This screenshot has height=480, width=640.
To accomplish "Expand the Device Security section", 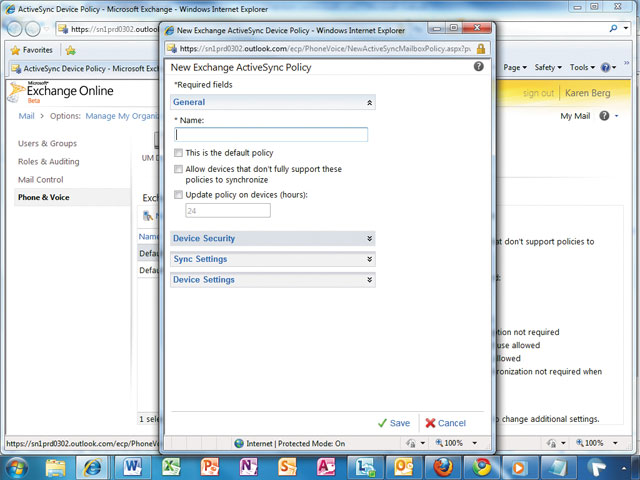I will 272,239.
